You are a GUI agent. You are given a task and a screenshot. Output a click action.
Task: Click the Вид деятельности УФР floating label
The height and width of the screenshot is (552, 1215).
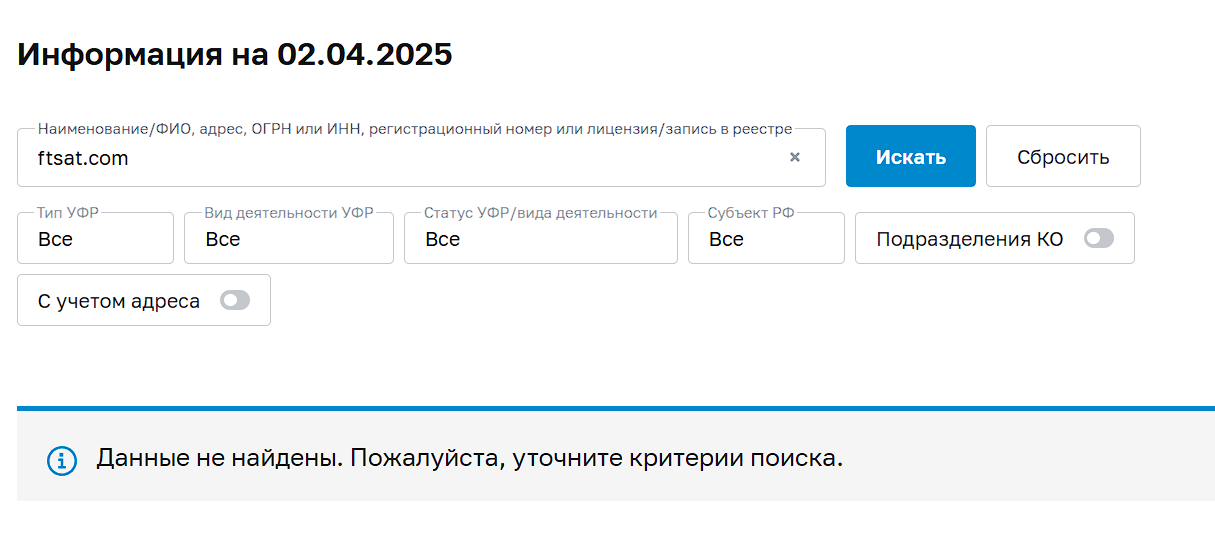pos(288,213)
